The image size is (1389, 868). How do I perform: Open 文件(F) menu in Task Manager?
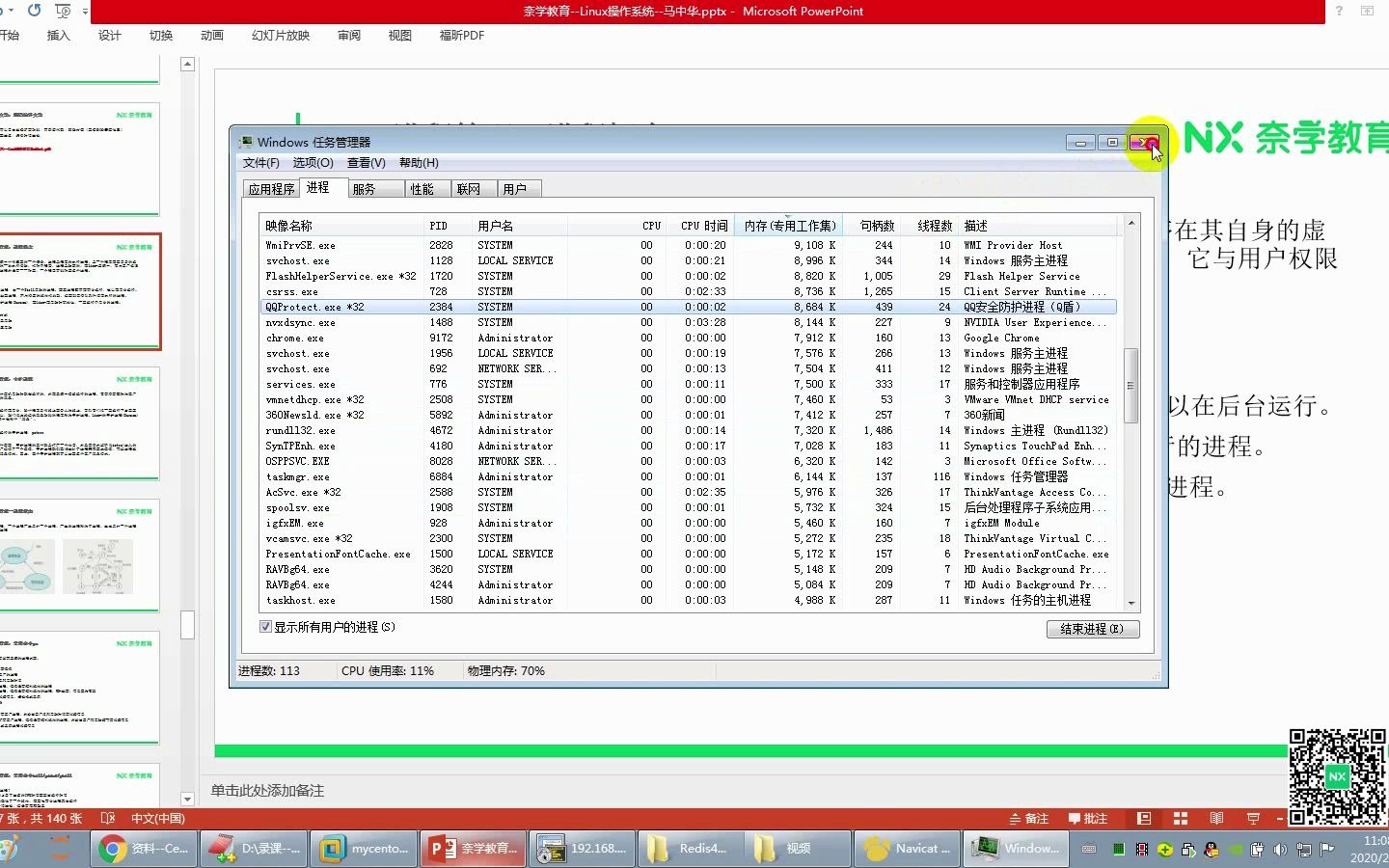click(261, 163)
